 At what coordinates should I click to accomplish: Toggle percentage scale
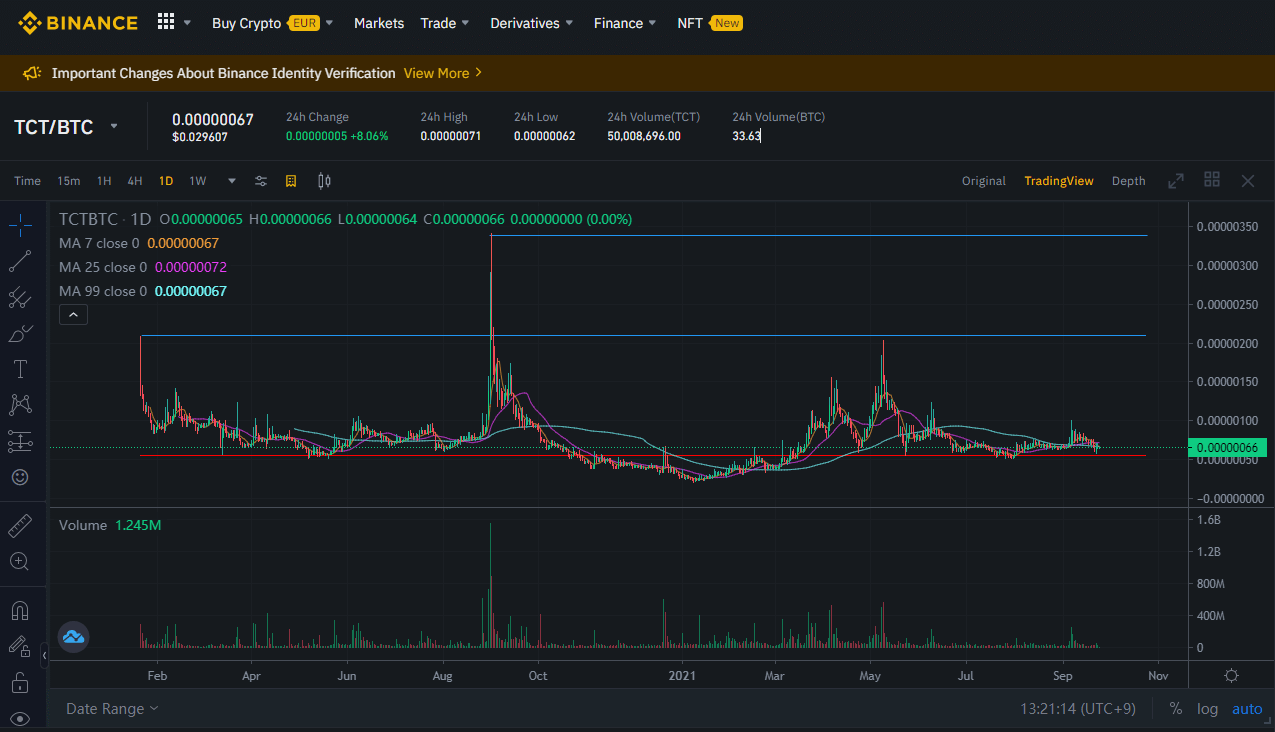click(x=1175, y=708)
